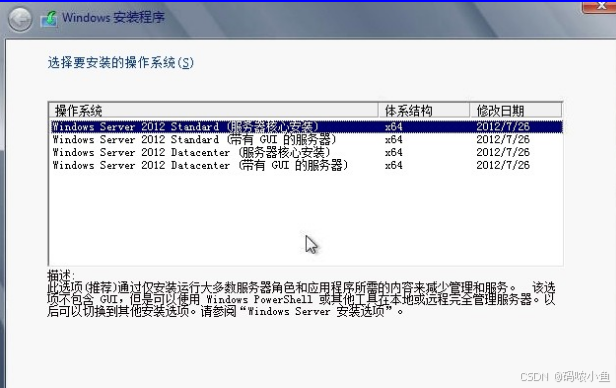Sort by the 体系结构 column header
Image resolution: width=616 pixels, height=388 pixels.
(424, 111)
